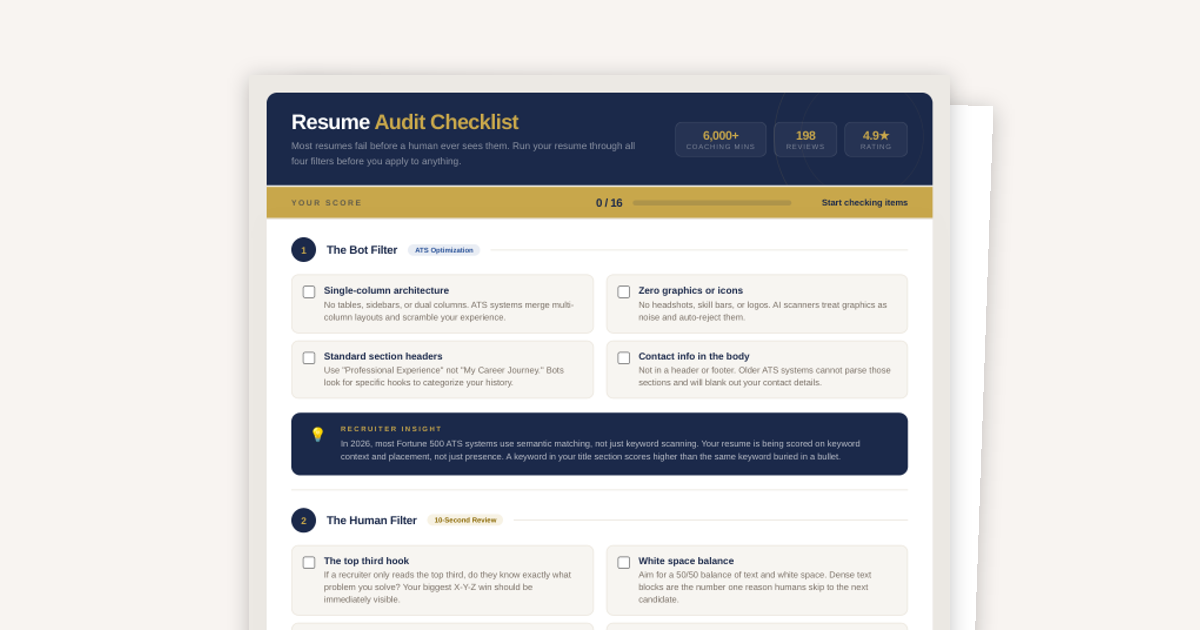
Task: Click the 198 Reviews stat box
Action: pos(805,140)
